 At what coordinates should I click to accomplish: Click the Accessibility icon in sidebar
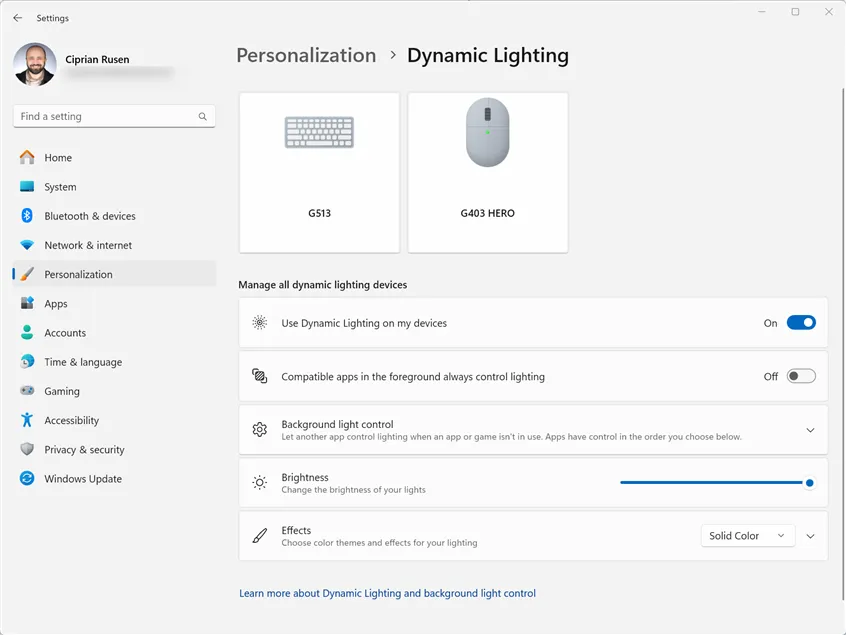(x=27, y=421)
